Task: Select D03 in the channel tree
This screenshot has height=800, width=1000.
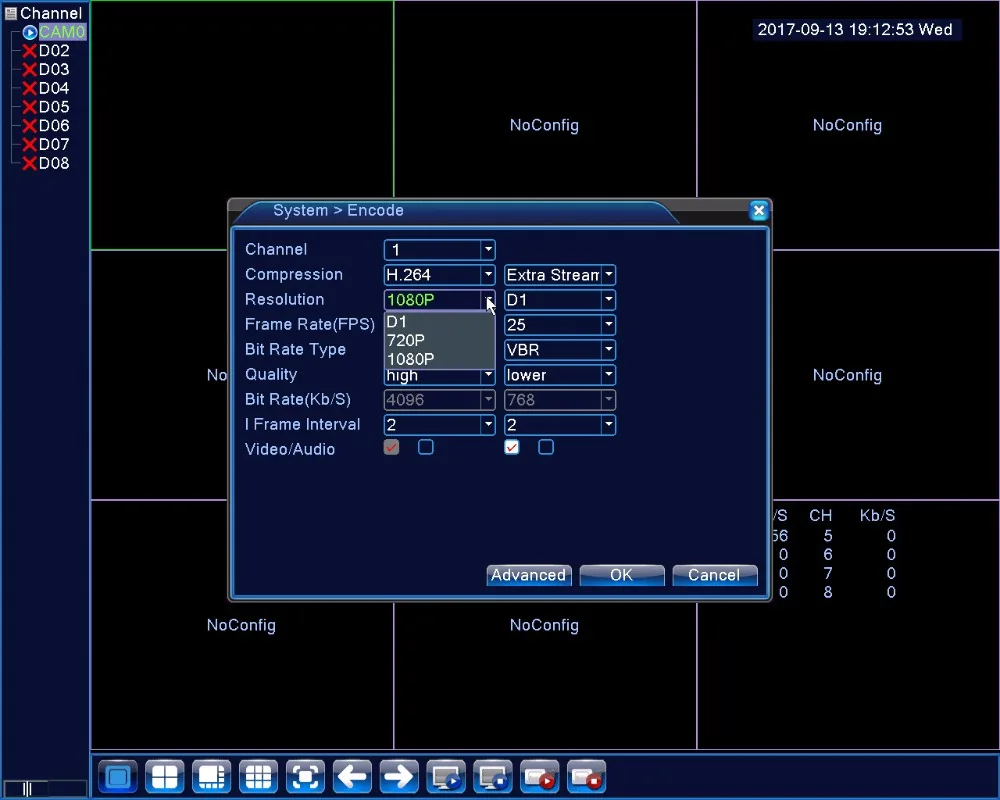Action: click(54, 70)
